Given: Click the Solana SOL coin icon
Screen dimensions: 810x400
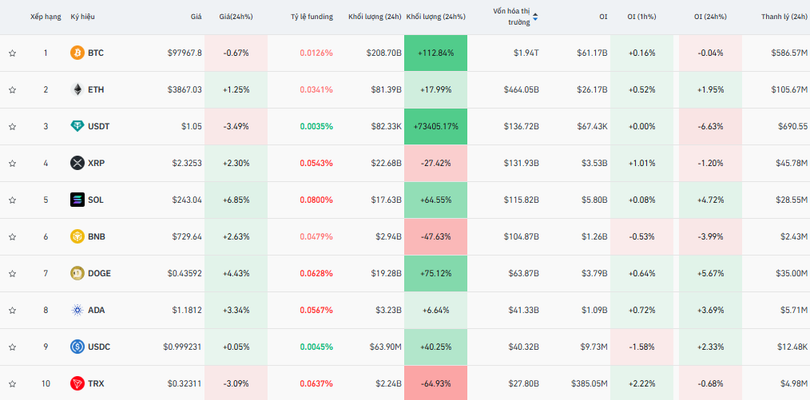Looking at the screenshot, I should point(77,200).
